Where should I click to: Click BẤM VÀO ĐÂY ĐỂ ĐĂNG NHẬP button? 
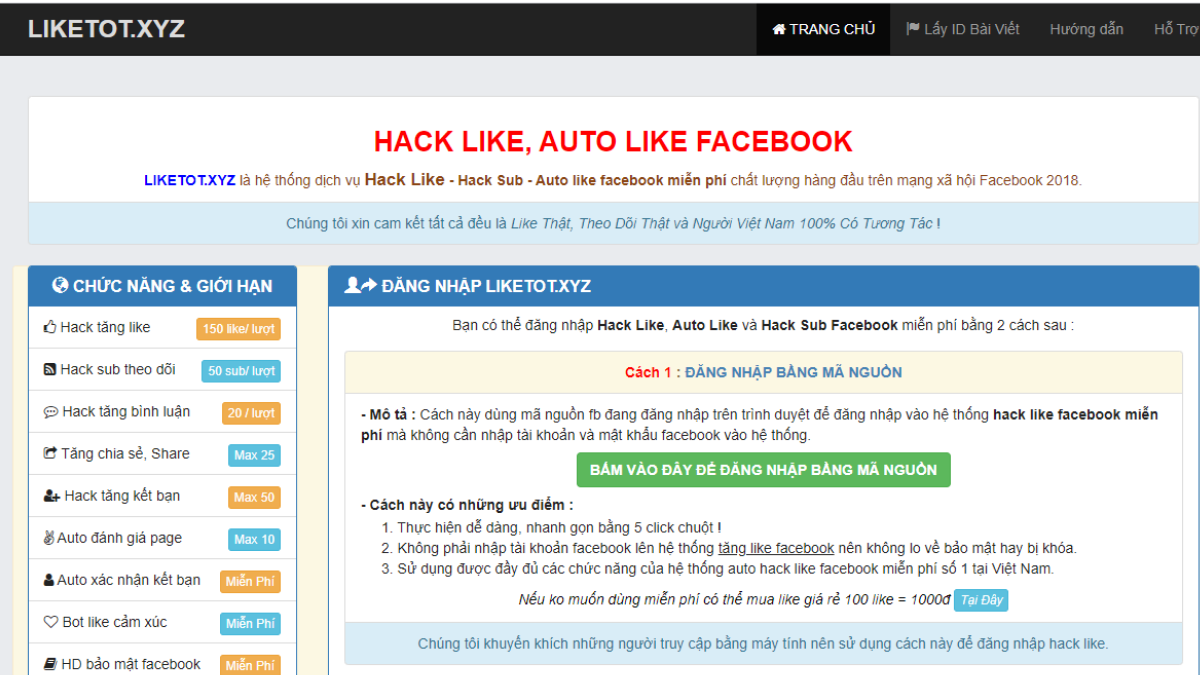763,470
